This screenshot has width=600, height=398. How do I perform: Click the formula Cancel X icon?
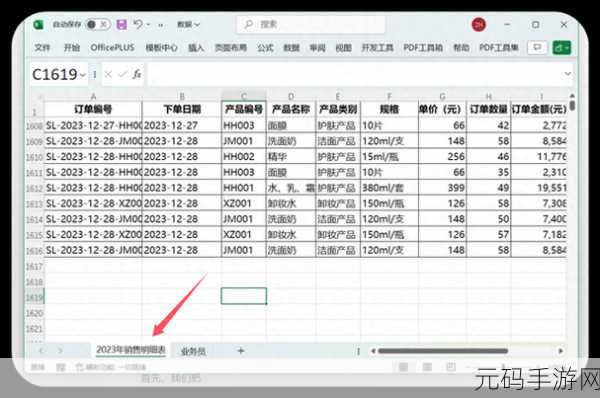[x=108, y=74]
